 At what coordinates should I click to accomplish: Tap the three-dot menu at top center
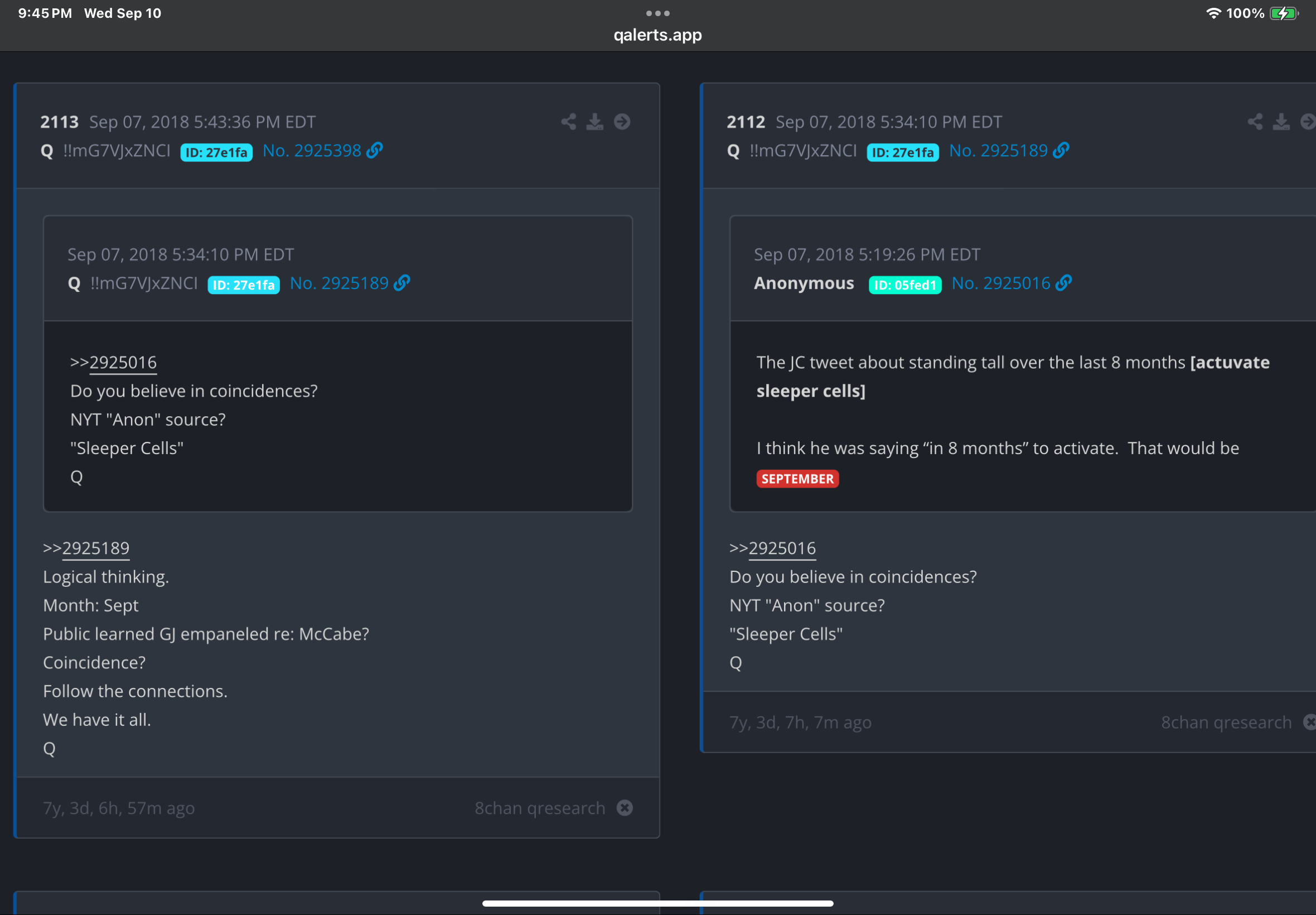(657, 13)
